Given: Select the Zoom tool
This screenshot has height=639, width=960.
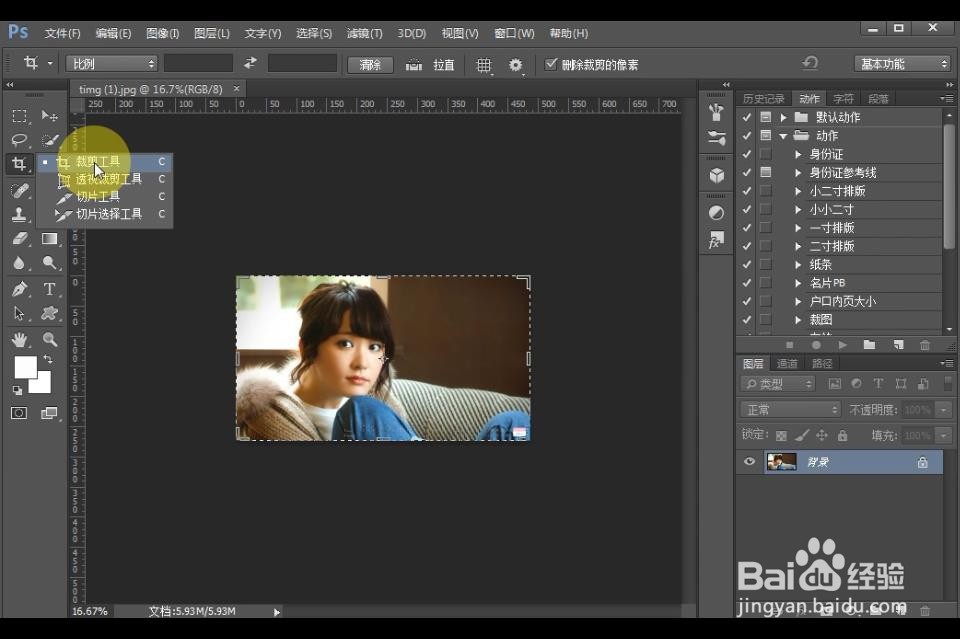Looking at the screenshot, I should click(50, 339).
